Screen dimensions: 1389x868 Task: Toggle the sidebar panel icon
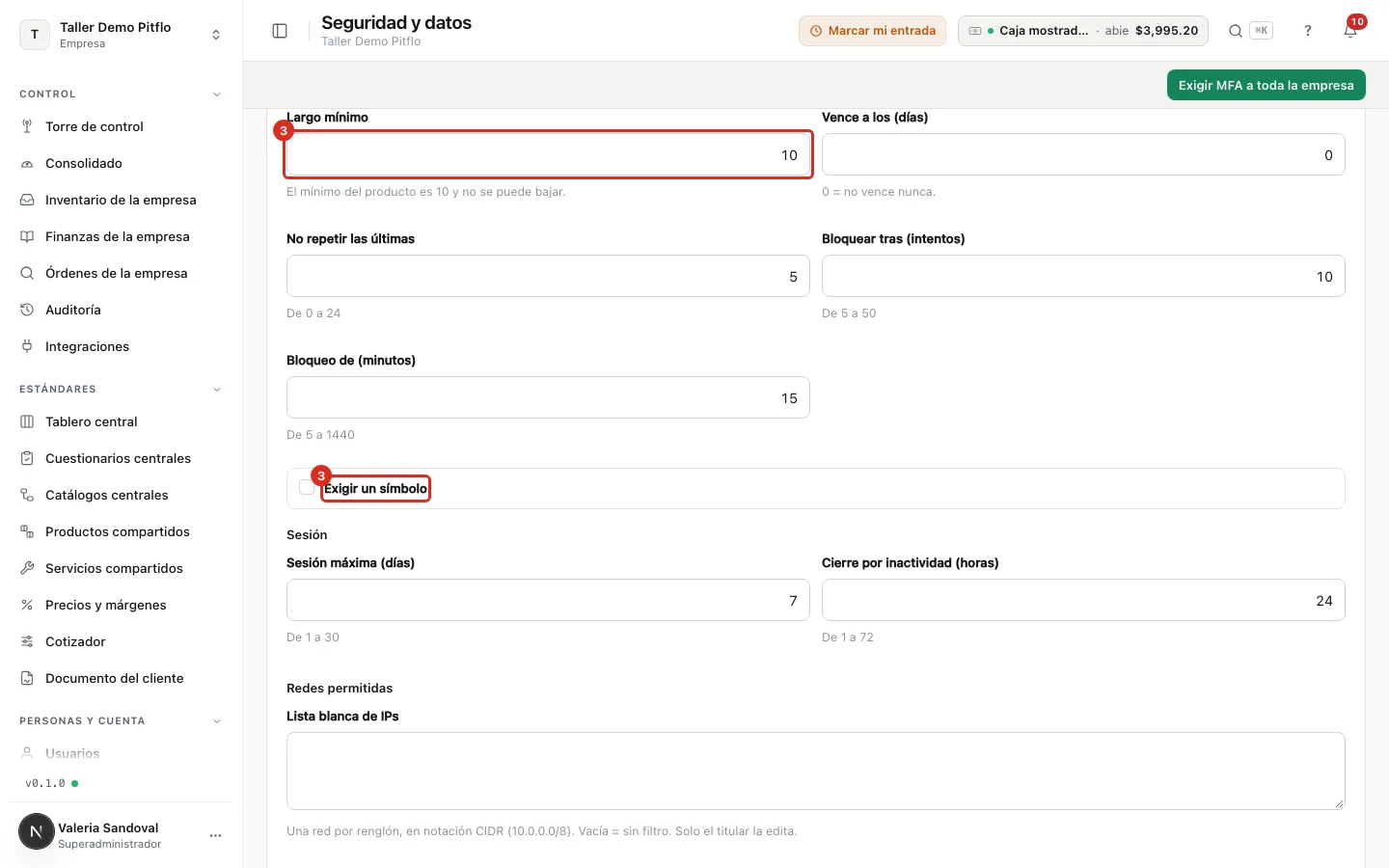coord(280,31)
